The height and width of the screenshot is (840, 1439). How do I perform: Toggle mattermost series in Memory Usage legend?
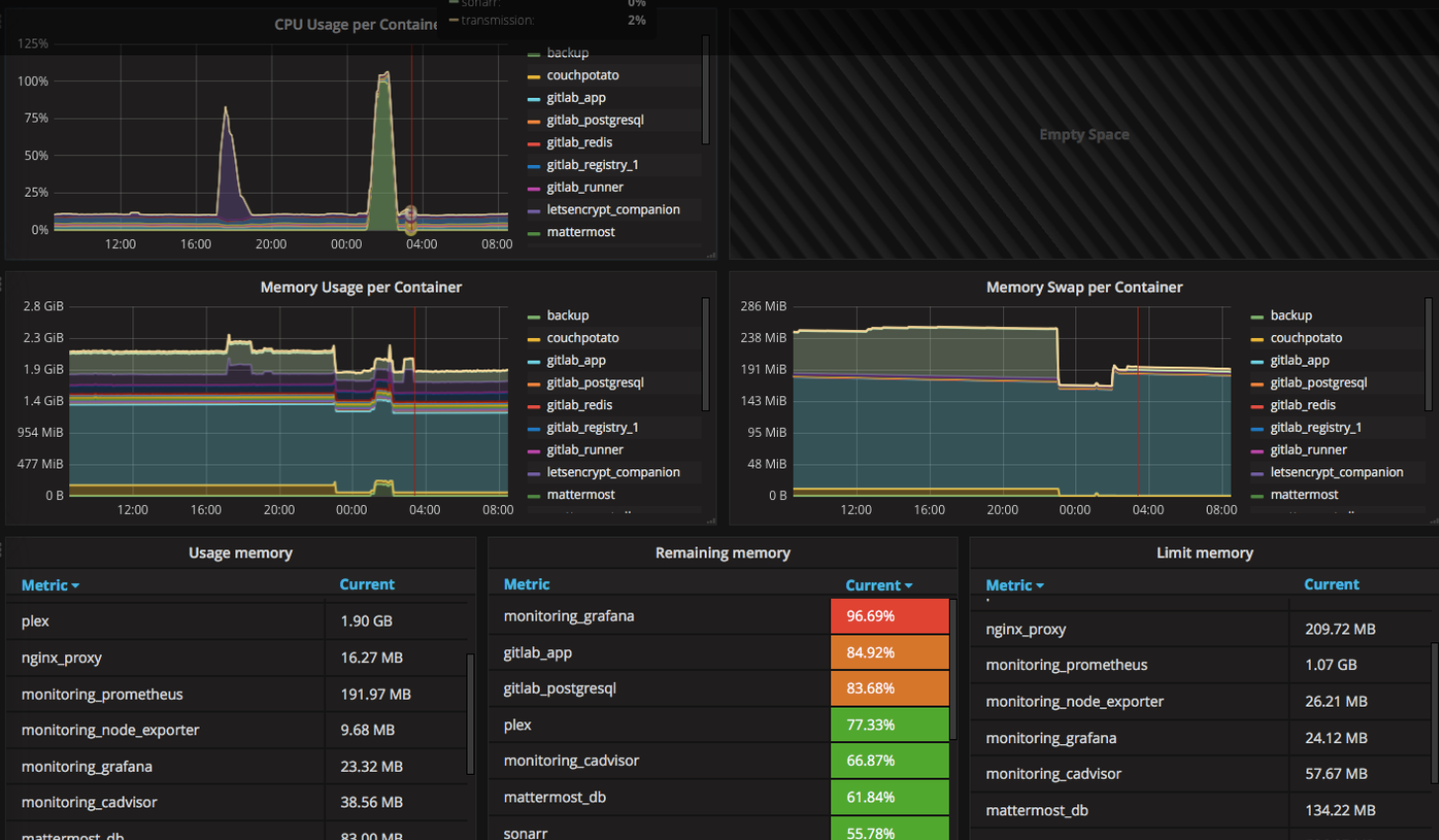[x=580, y=495]
